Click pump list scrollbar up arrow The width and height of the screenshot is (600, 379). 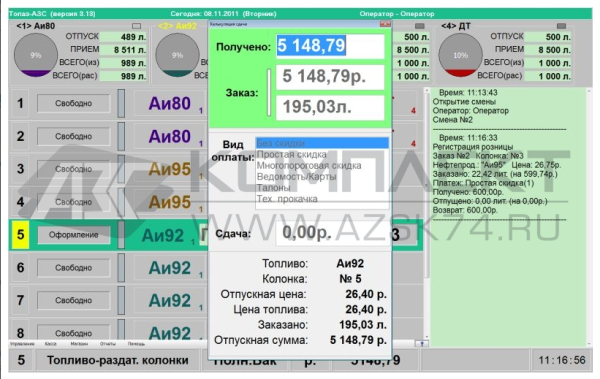(427, 91)
